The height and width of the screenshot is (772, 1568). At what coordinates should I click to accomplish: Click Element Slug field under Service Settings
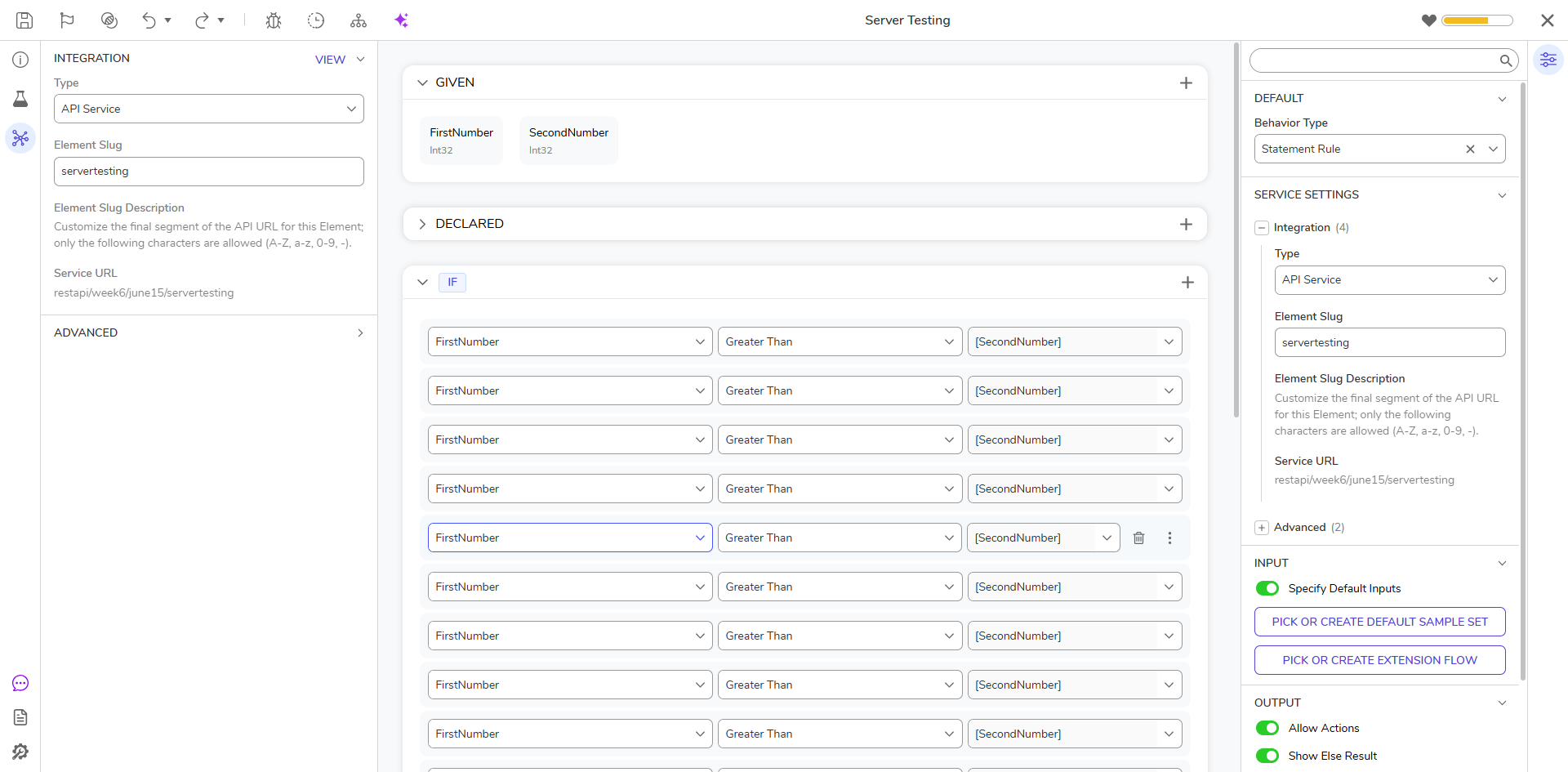pyautogui.click(x=1390, y=342)
